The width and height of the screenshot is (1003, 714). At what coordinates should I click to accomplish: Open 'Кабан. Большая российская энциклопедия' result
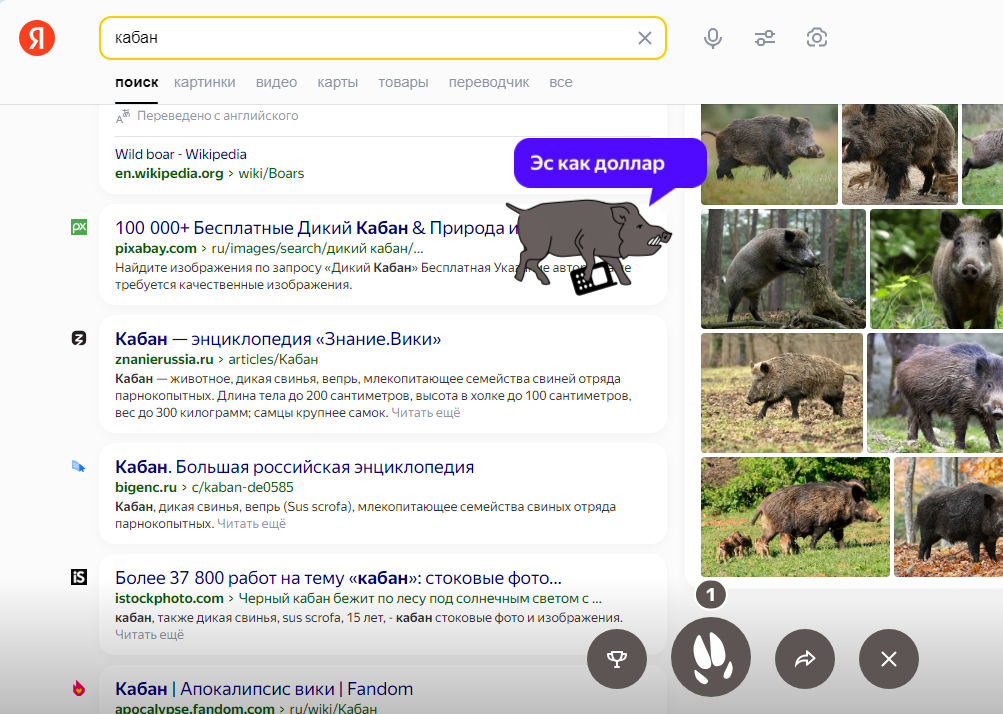[294, 466]
